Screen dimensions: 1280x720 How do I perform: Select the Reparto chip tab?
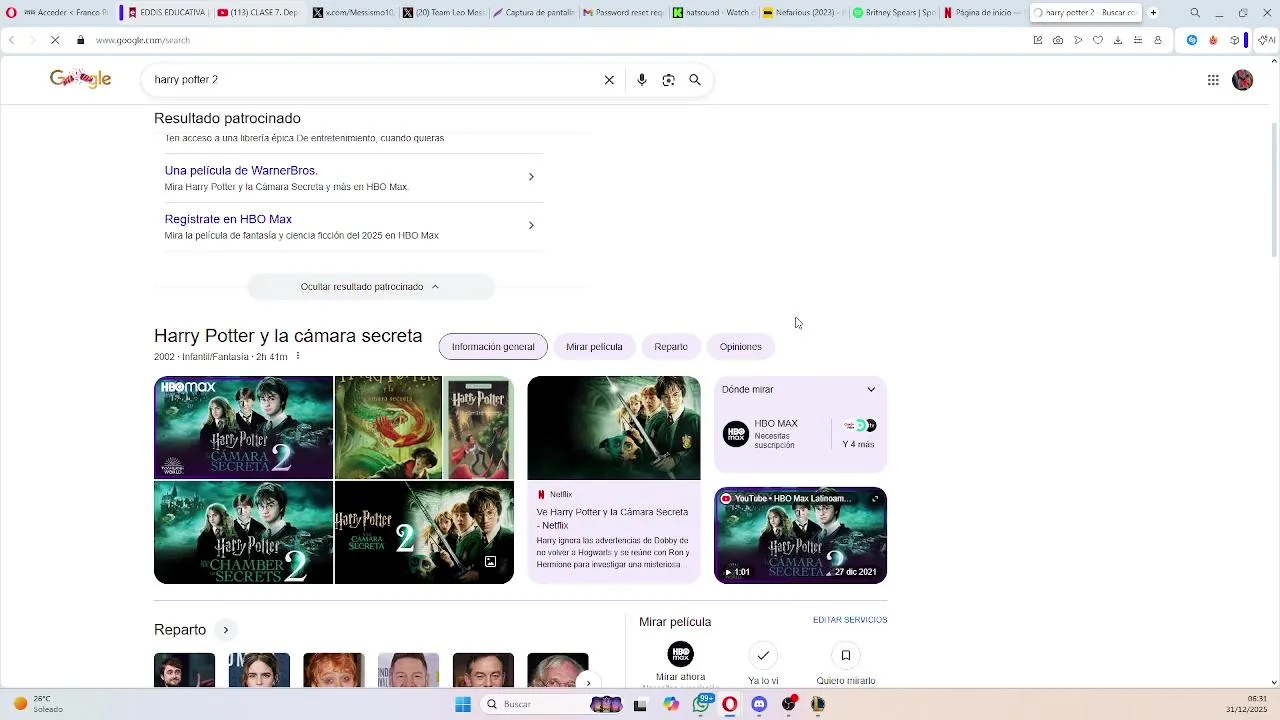[x=671, y=347]
